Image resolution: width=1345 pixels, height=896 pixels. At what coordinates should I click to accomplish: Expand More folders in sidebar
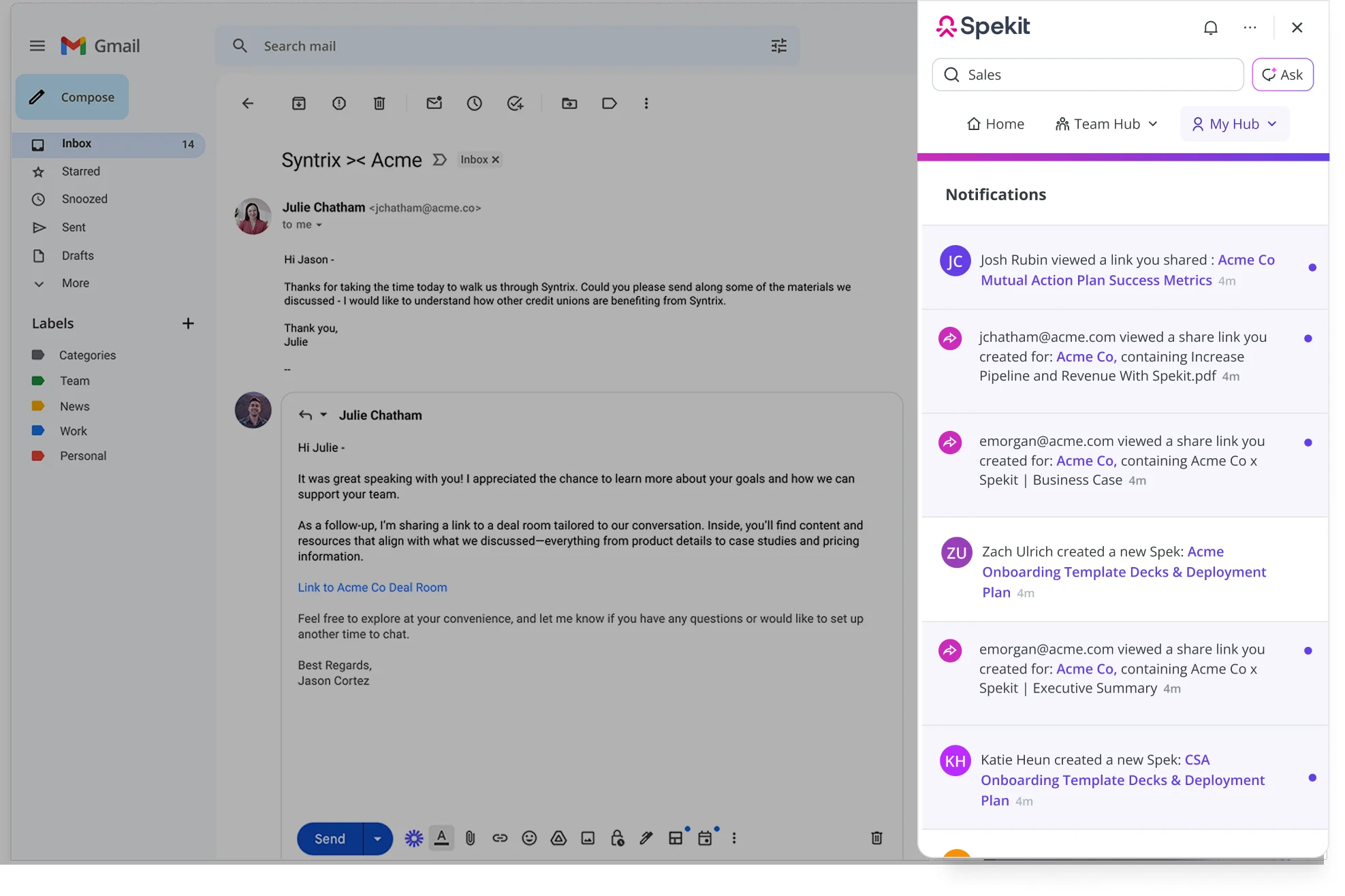(x=75, y=283)
